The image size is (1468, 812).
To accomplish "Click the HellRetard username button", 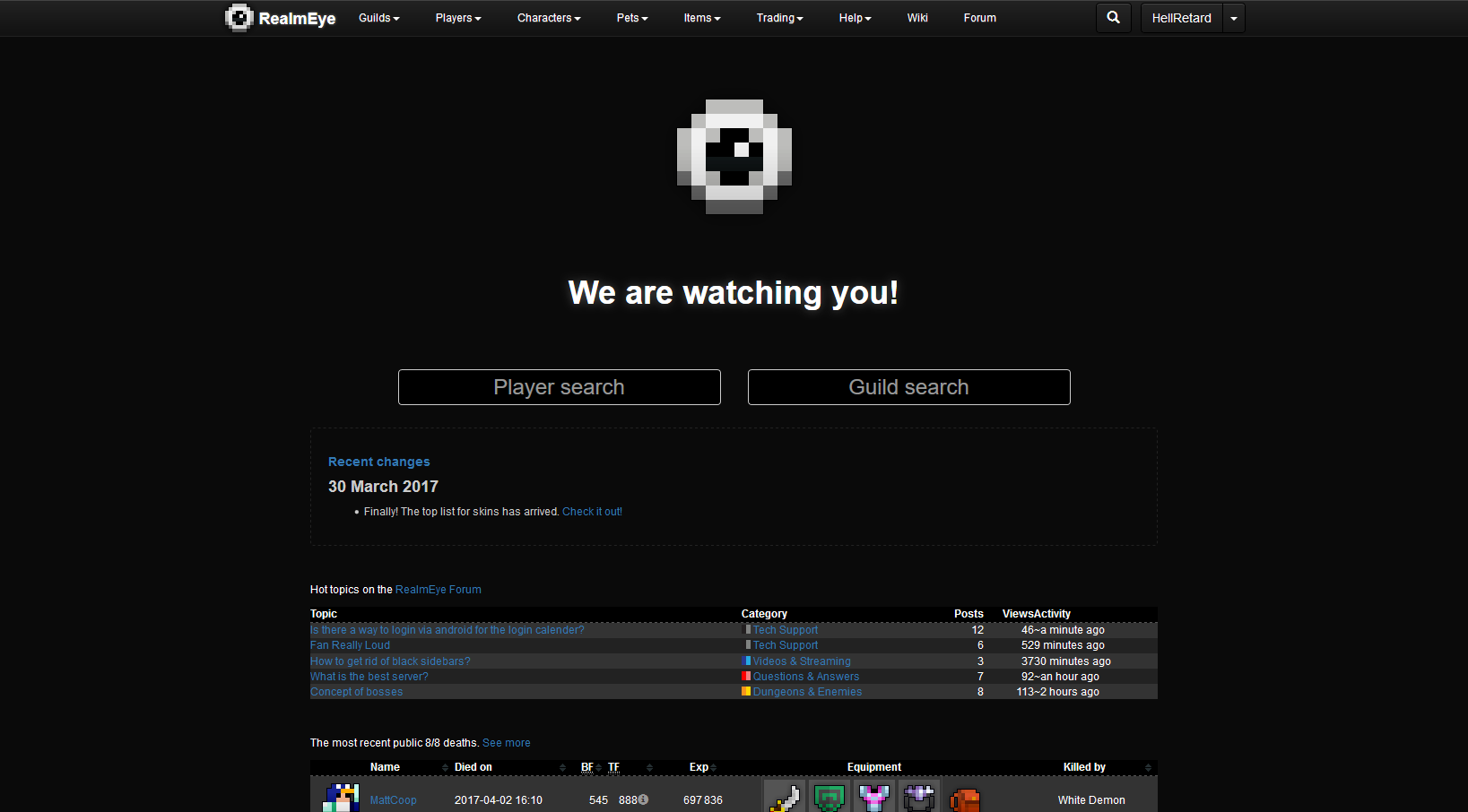I will pos(1181,18).
